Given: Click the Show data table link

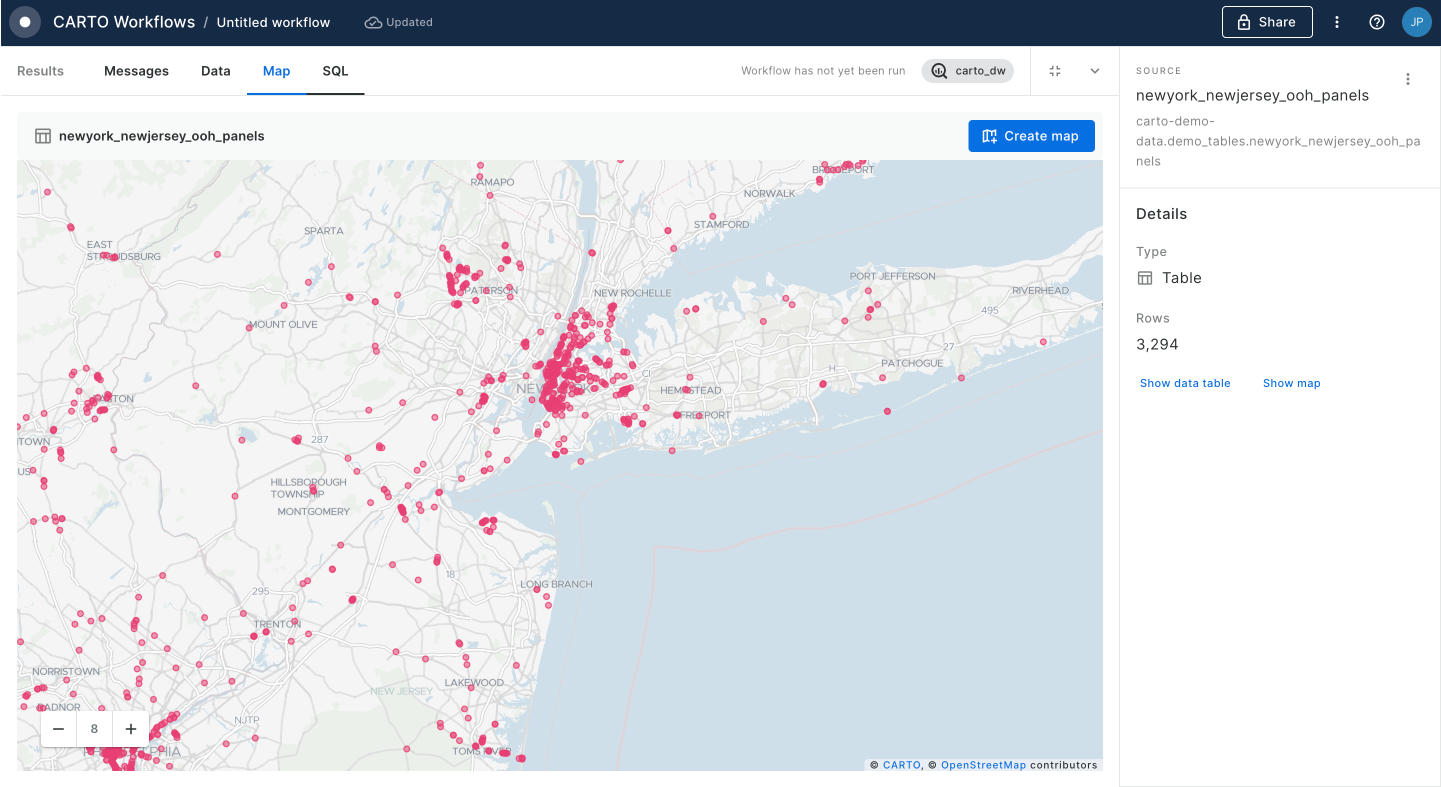Looking at the screenshot, I should [1185, 383].
